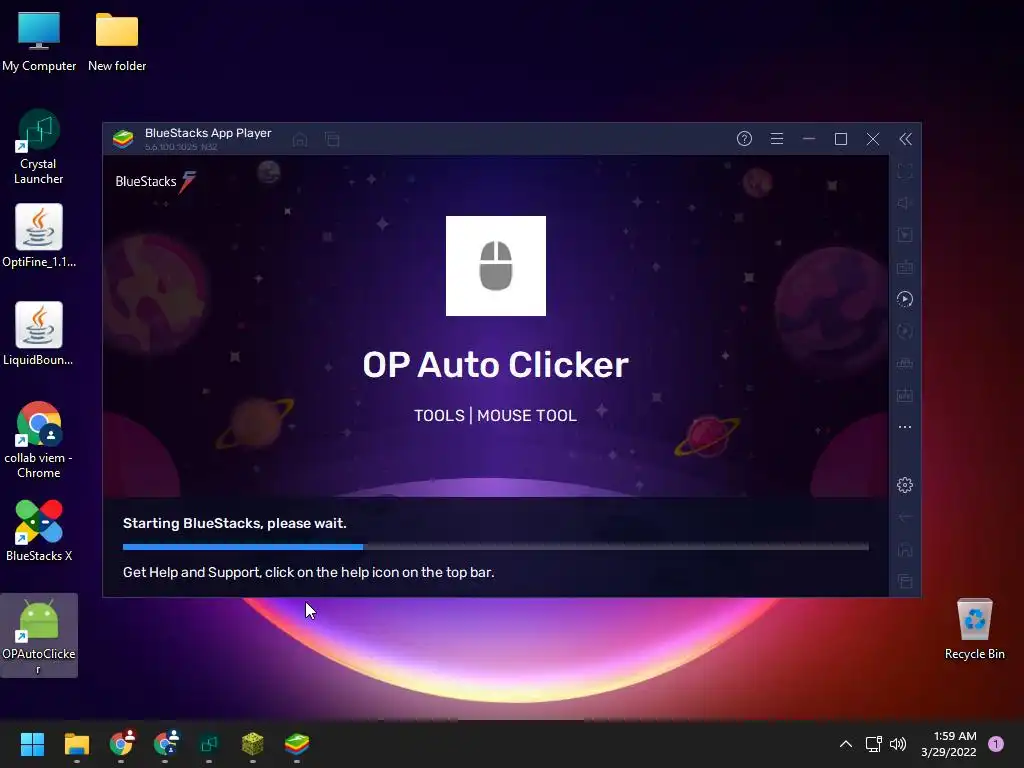Click the OP Auto Clicker mouse thumbnail
The width and height of the screenshot is (1024, 768).
496,266
